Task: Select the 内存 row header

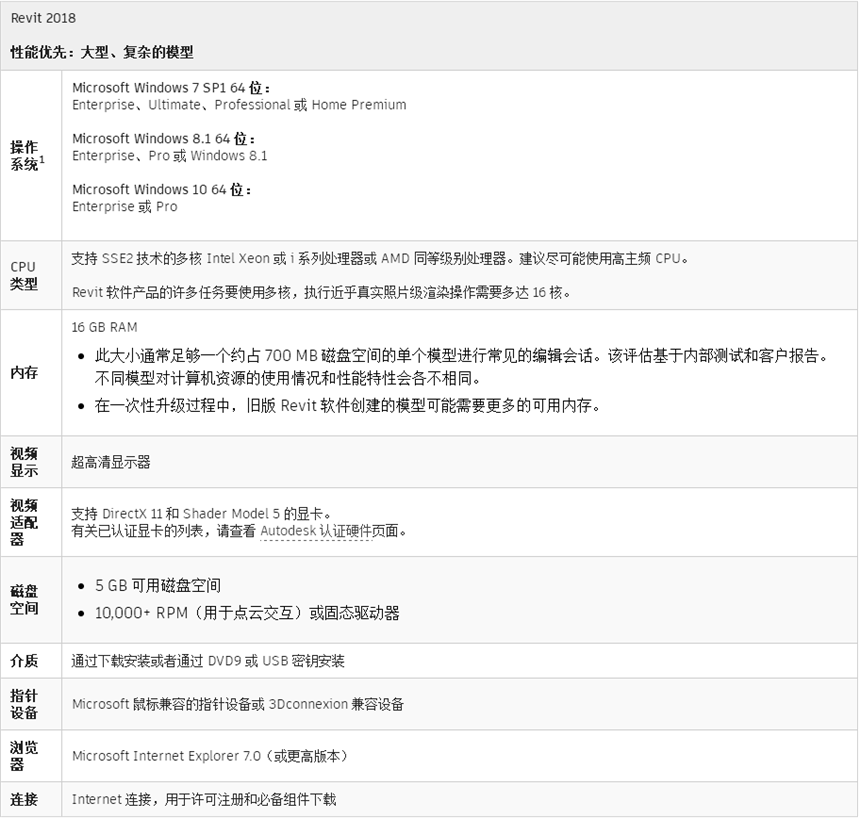Action: tap(24, 372)
